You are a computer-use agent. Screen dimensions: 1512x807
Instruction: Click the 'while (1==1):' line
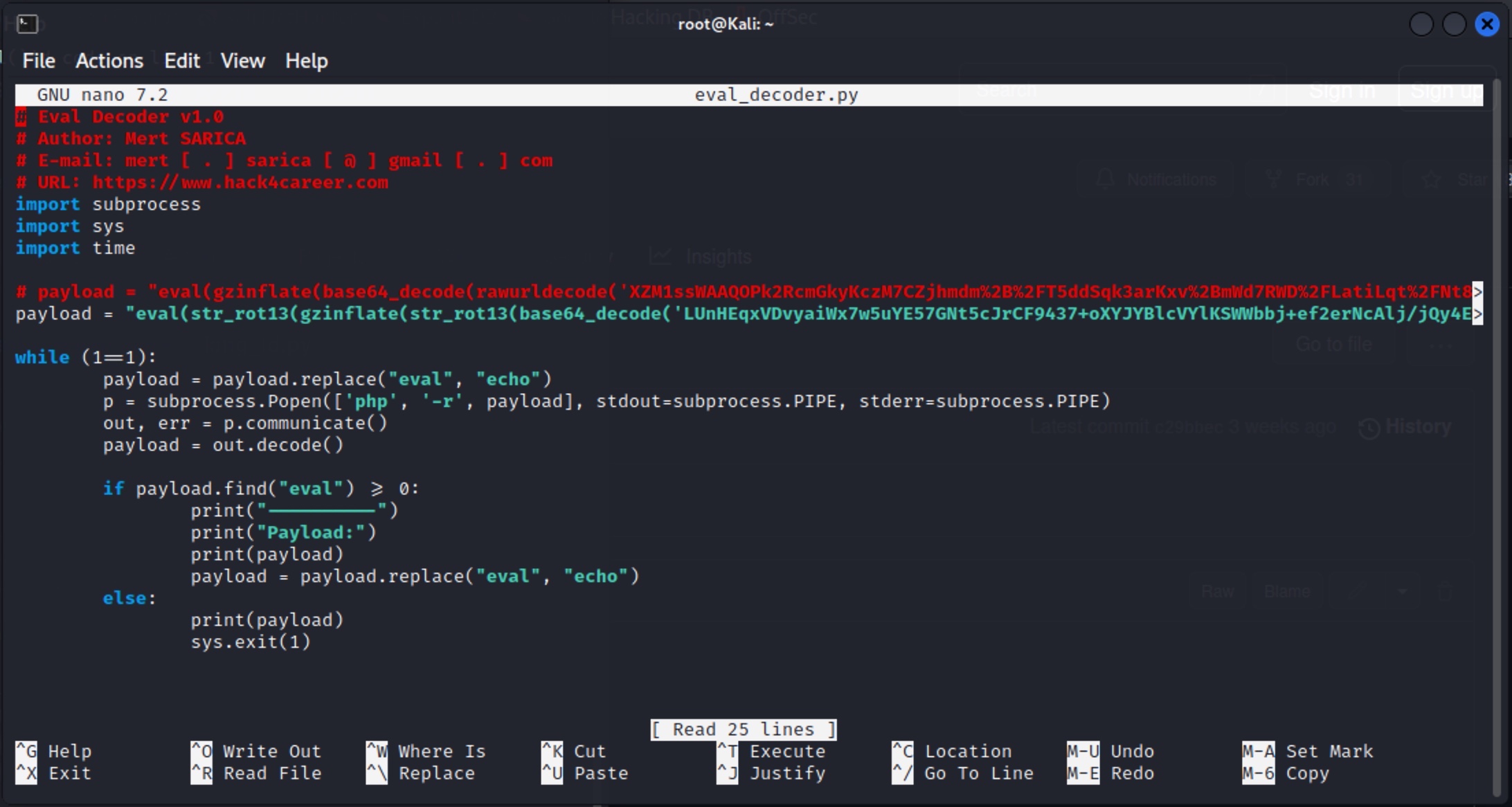tap(87, 357)
